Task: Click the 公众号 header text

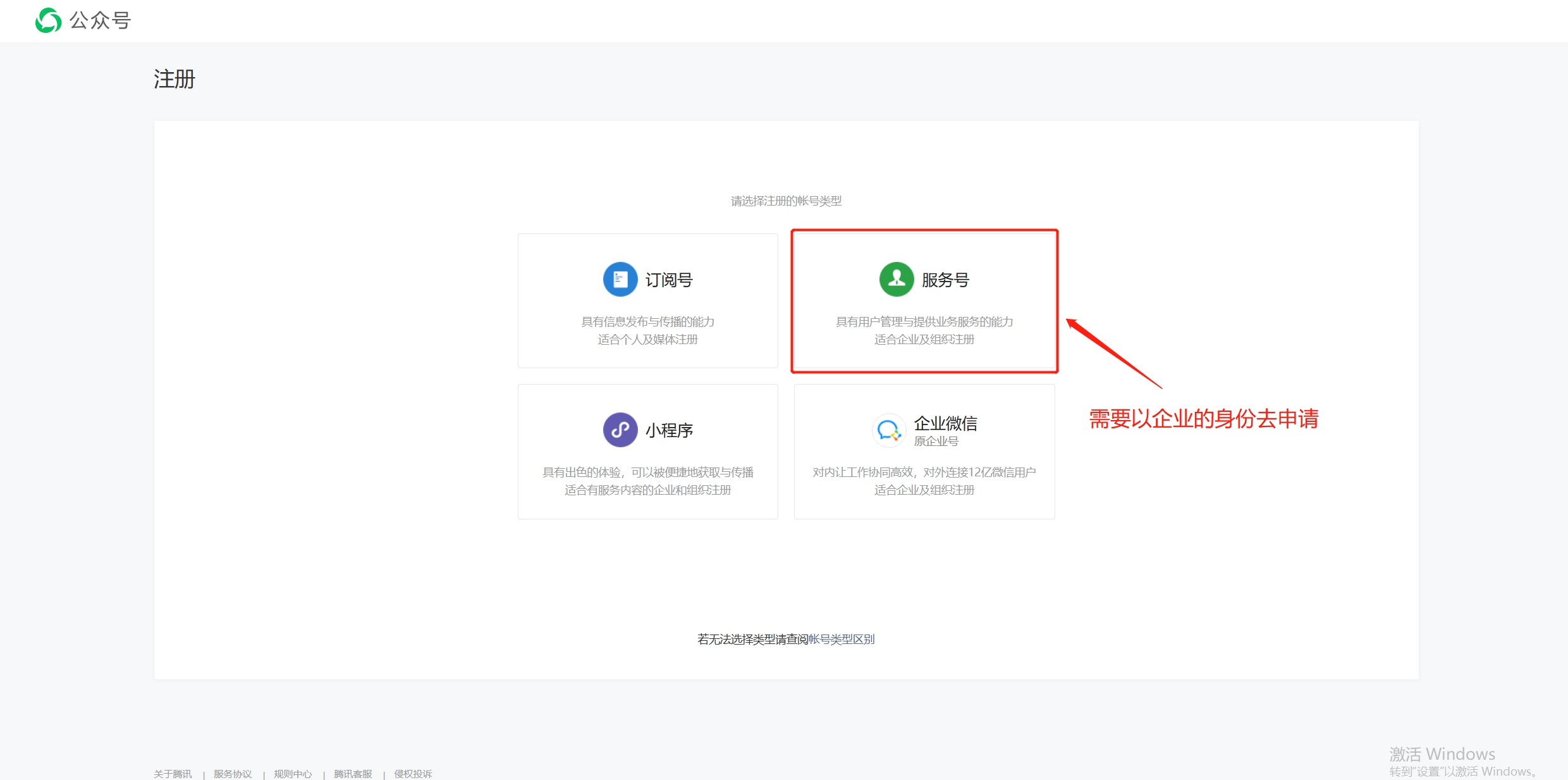Action: (100, 20)
